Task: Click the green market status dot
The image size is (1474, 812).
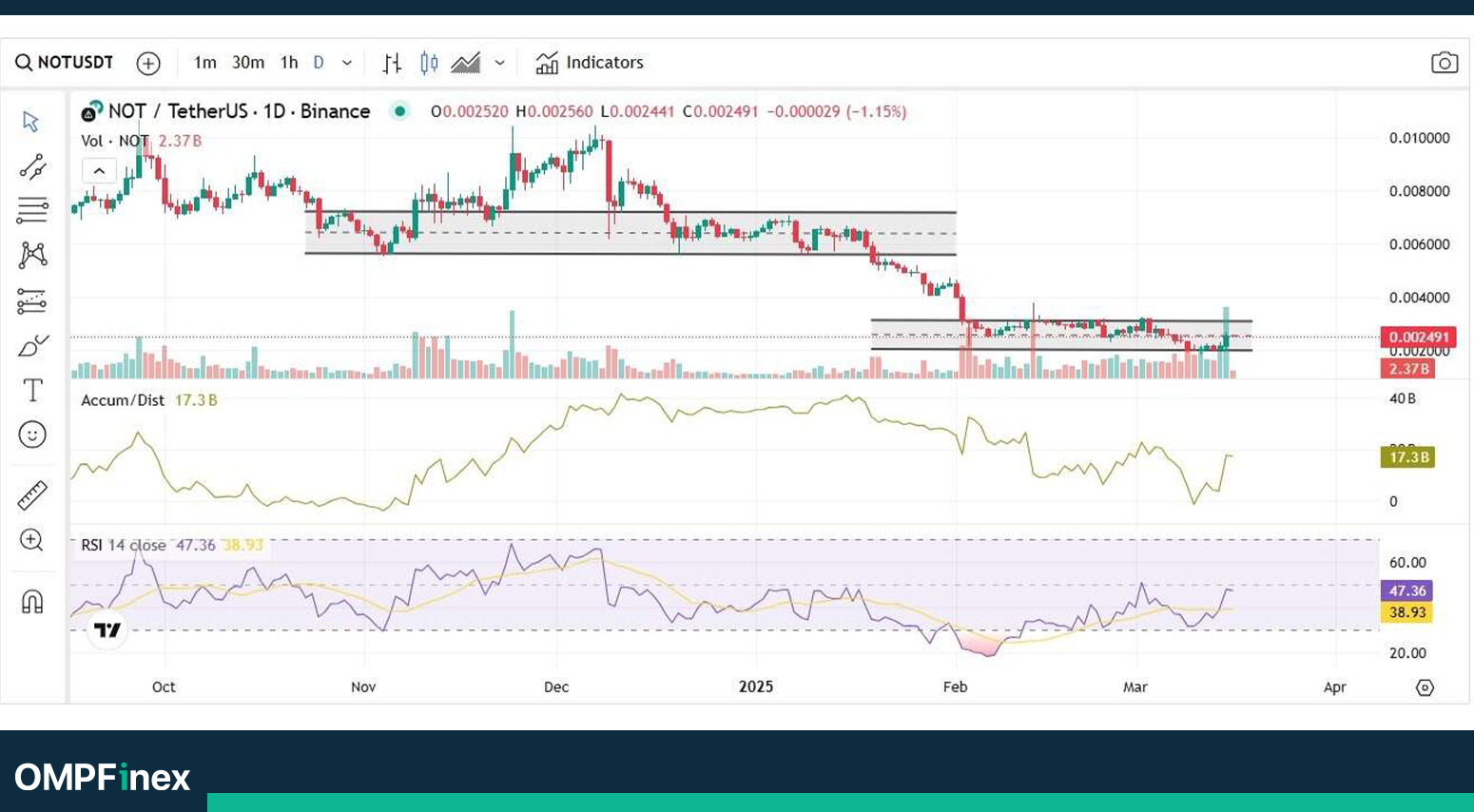Action: (400, 111)
